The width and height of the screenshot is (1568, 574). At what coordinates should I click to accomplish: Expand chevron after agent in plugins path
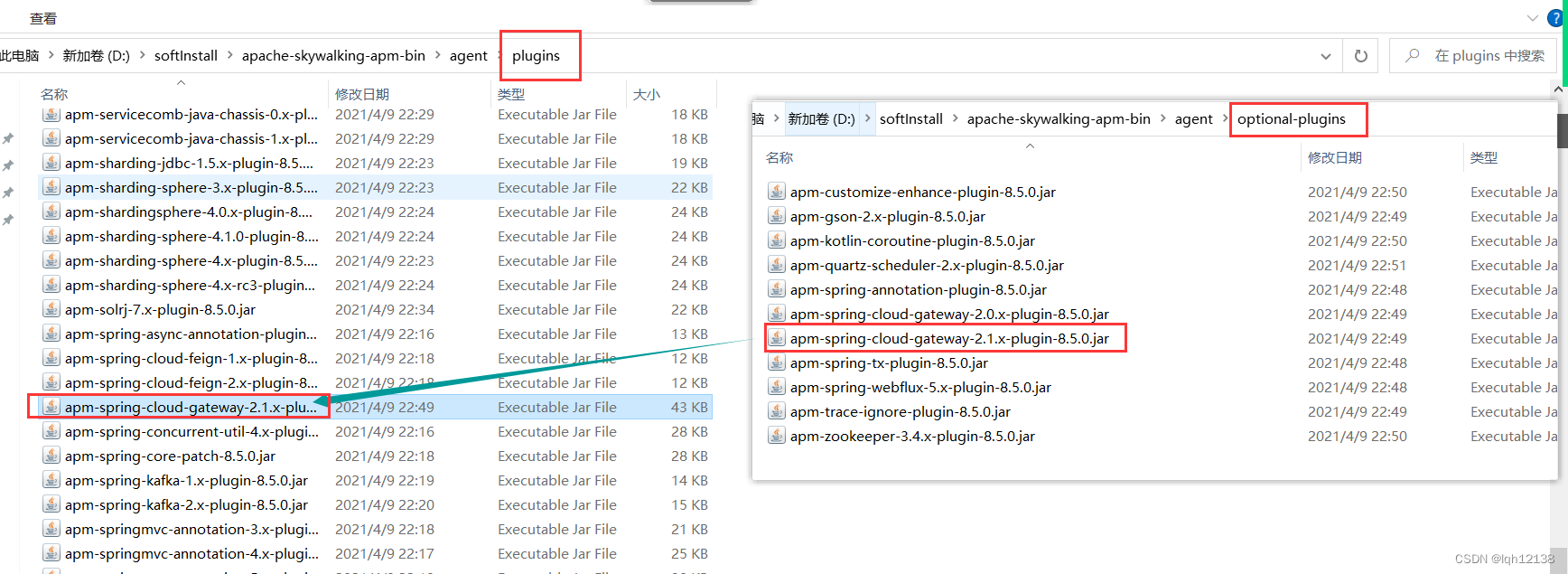coord(499,56)
